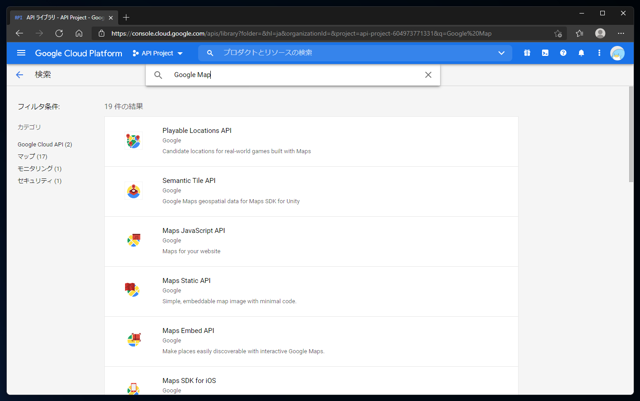The height and width of the screenshot is (401, 640).
Task: Open the Google account avatar
Action: [x=617, y=53]
